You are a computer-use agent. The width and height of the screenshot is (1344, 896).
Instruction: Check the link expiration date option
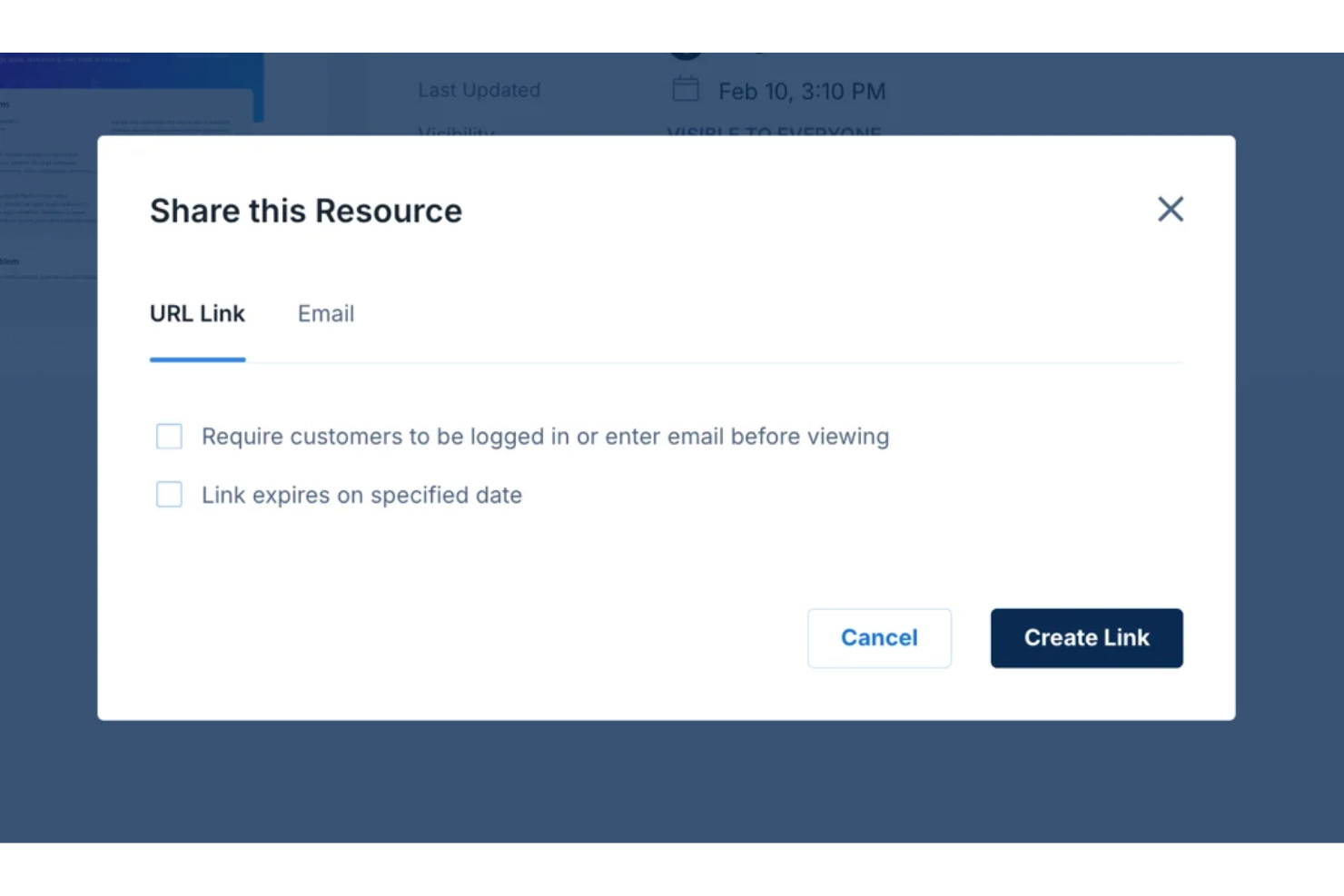click(x=169, y=494)
